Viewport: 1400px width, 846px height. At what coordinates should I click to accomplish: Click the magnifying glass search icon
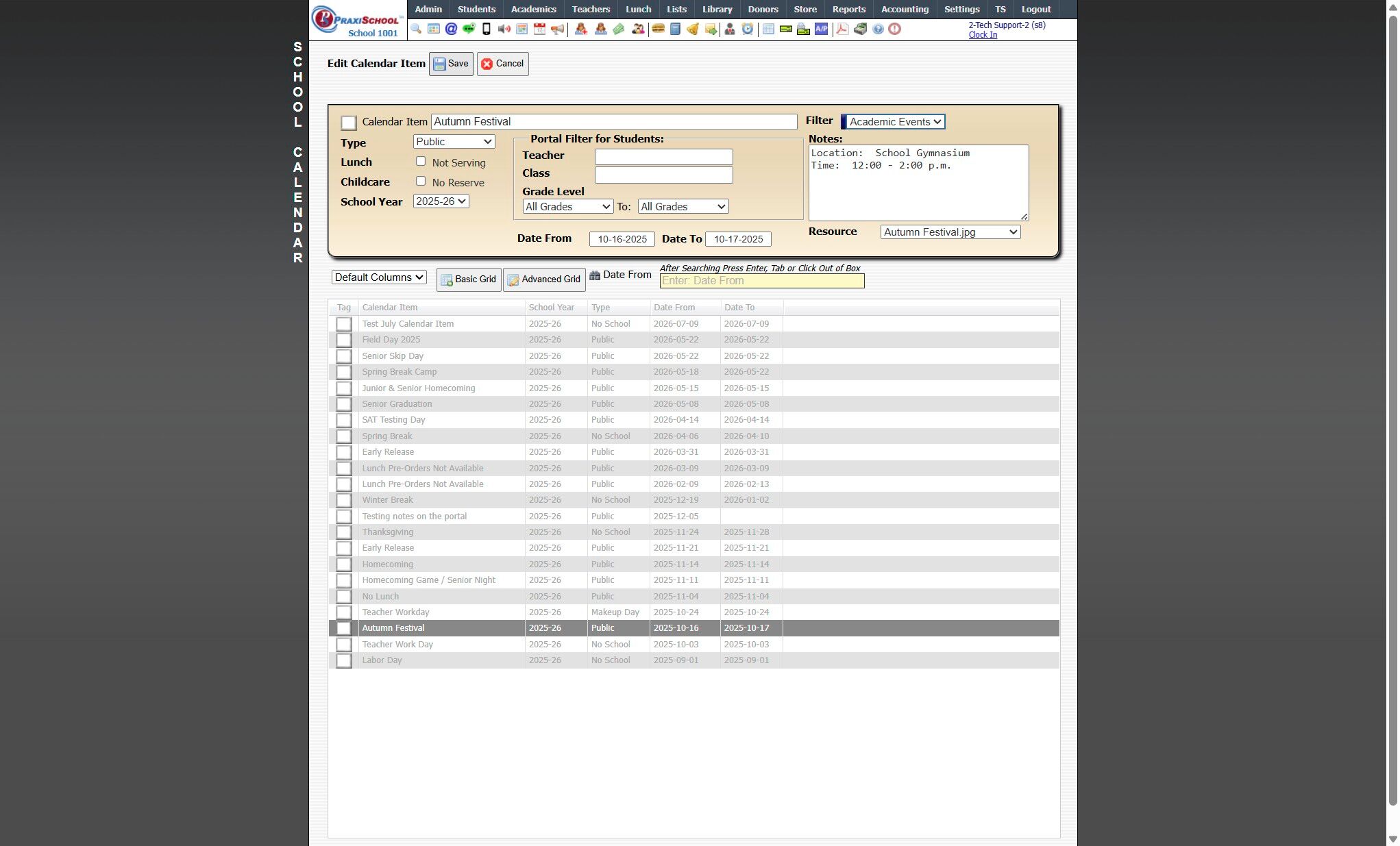pyautogui.click(x=416, y=29)
